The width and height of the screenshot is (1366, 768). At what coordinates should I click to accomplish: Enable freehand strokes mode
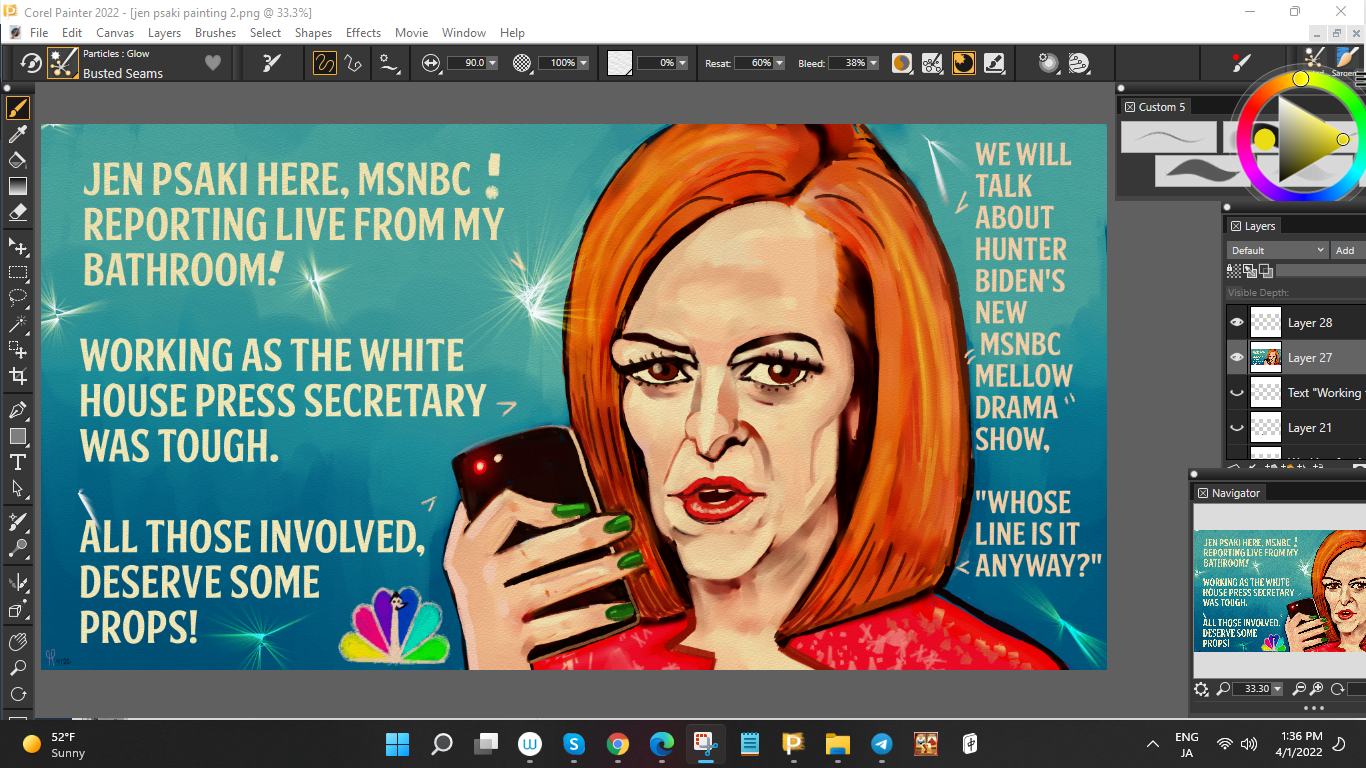pyautogui.click(x=325, y=63)
